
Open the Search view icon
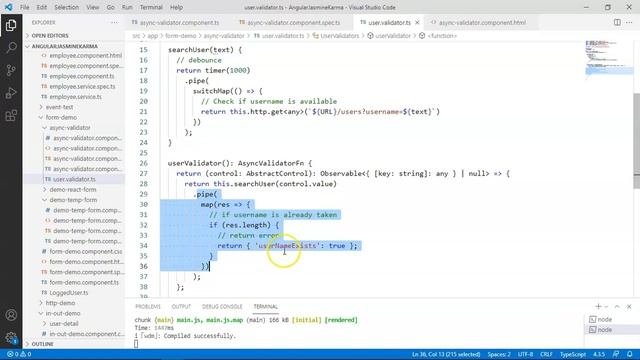tap(11, 48)
